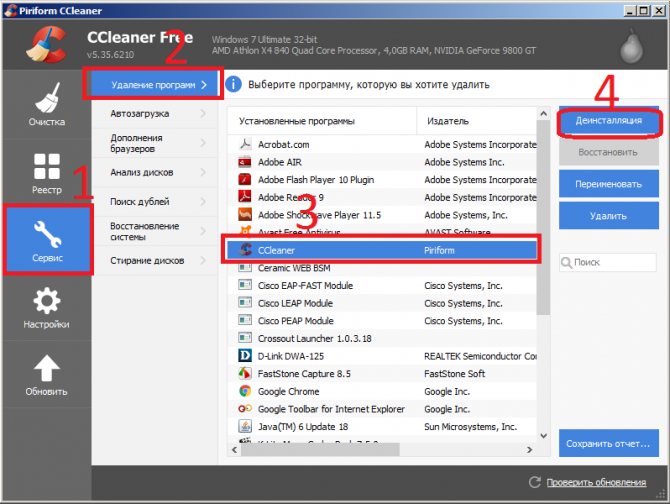This screenshot has width=670, height=504.
Task: Open the Удаление программ tab
Action: 155,85
